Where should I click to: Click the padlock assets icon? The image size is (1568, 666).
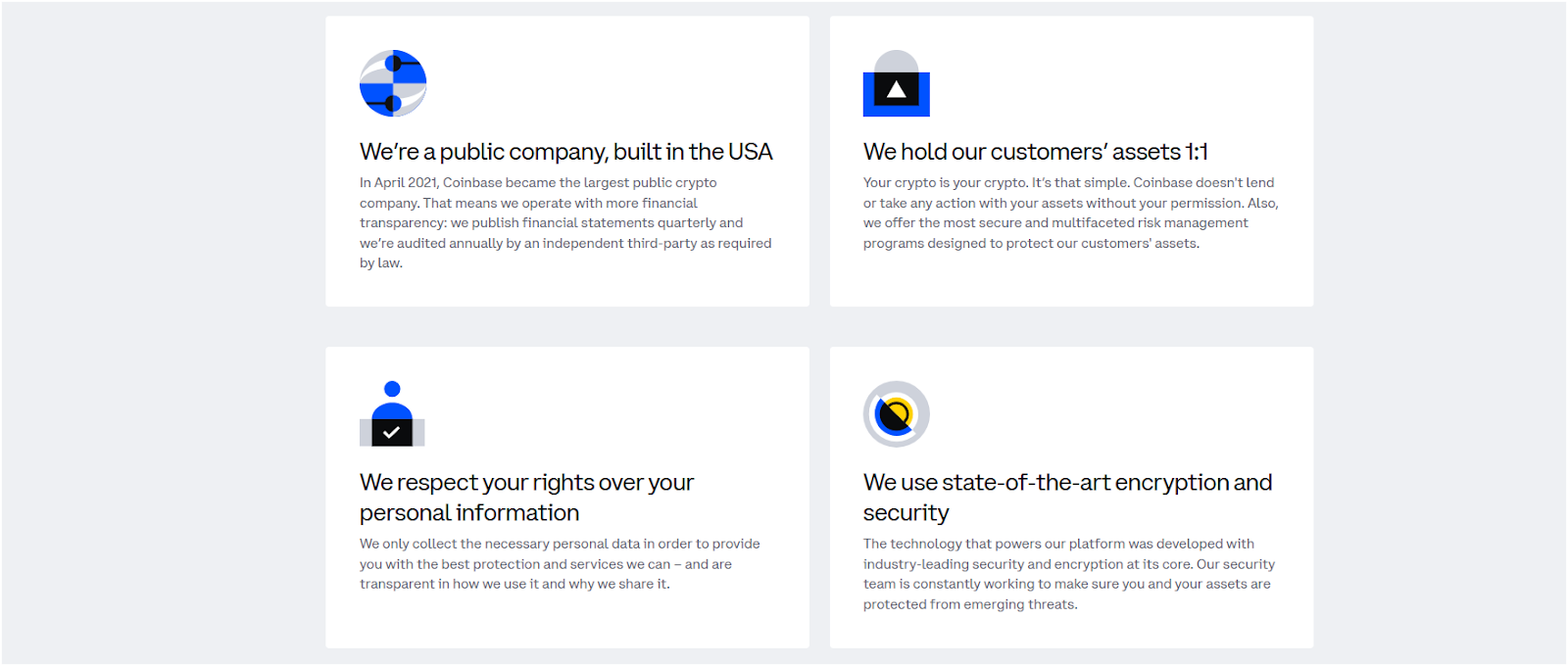tap(896, 83)
